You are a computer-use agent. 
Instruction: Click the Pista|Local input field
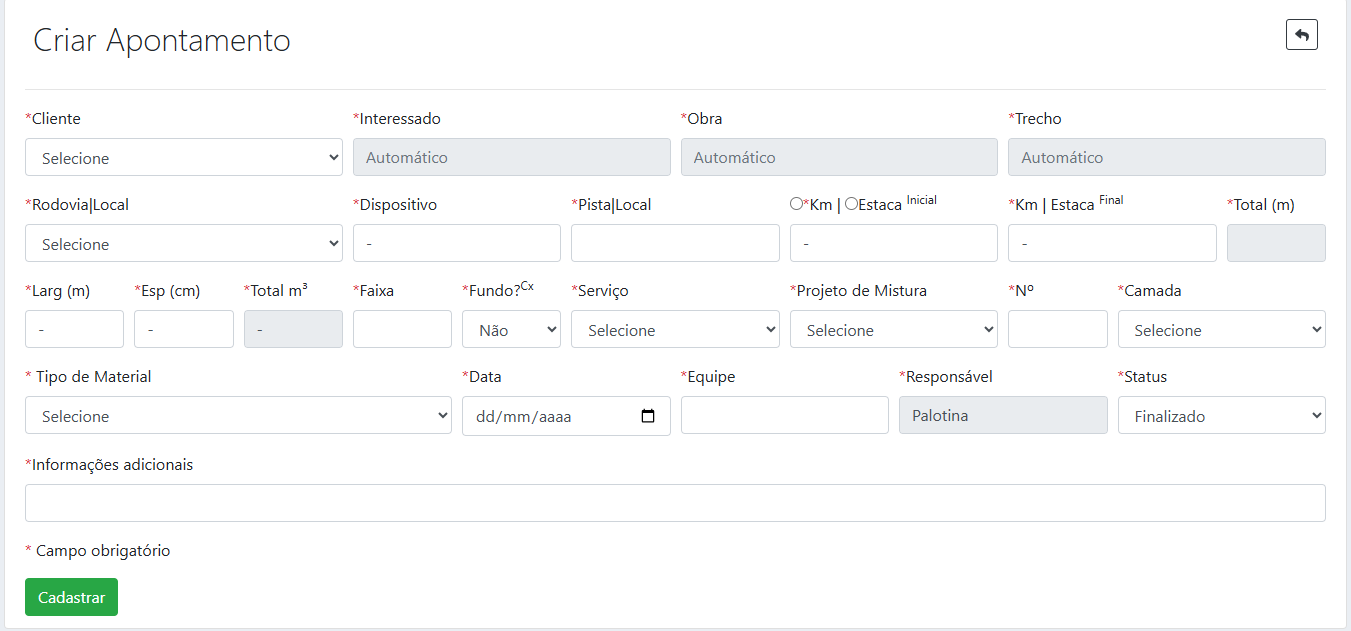[x=675, y=243]
